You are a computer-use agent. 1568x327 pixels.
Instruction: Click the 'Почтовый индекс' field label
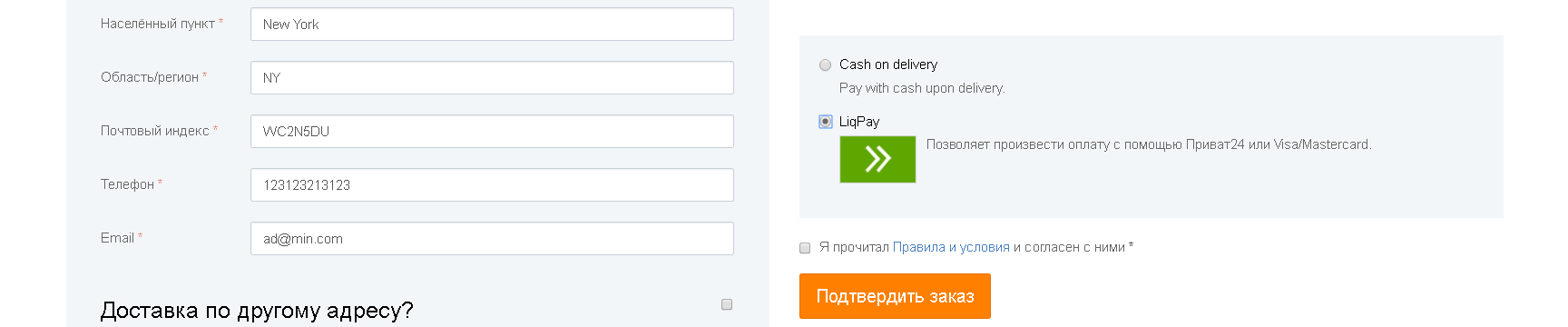pyautogui.click(x=155, y=131)
